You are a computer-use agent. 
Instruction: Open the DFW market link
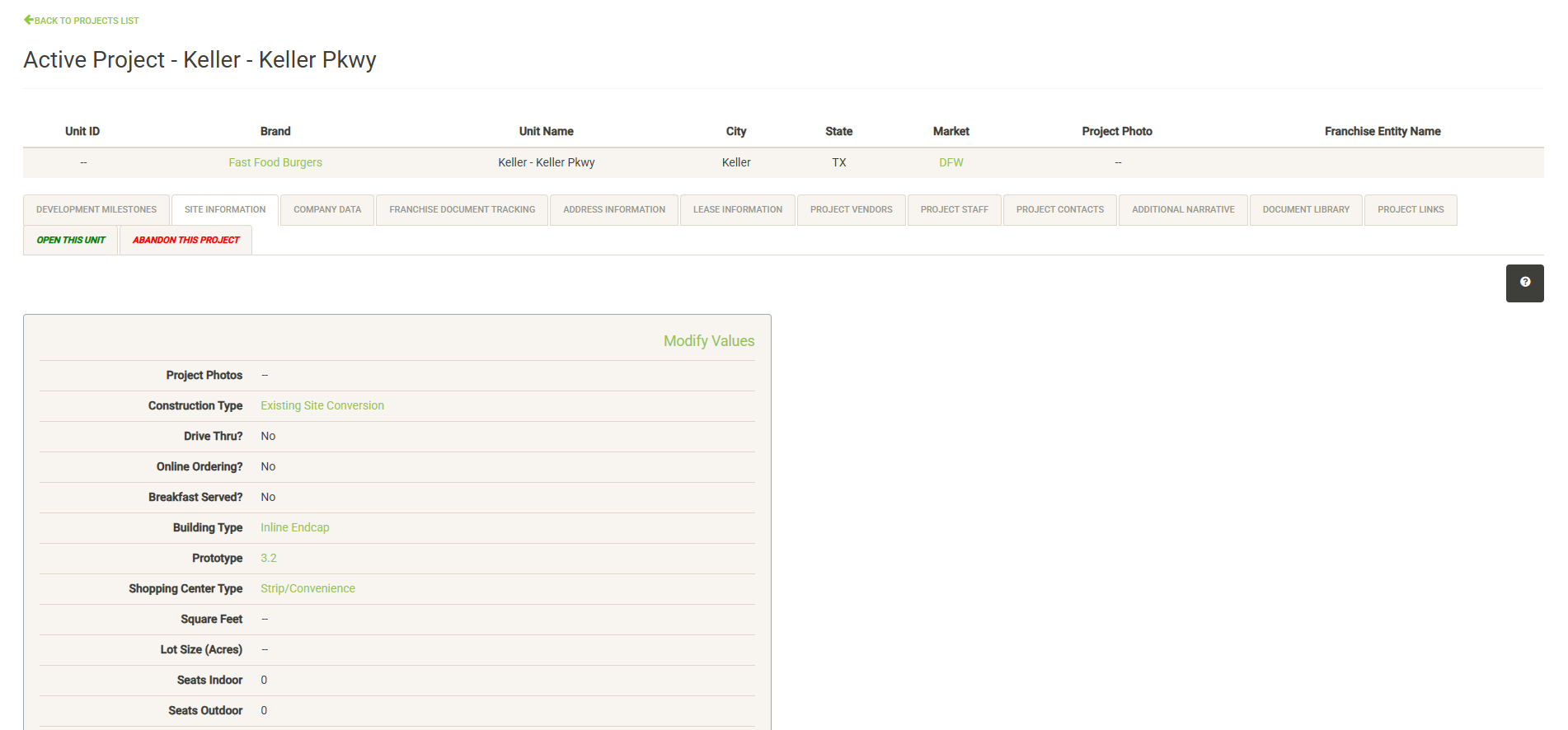951,163
